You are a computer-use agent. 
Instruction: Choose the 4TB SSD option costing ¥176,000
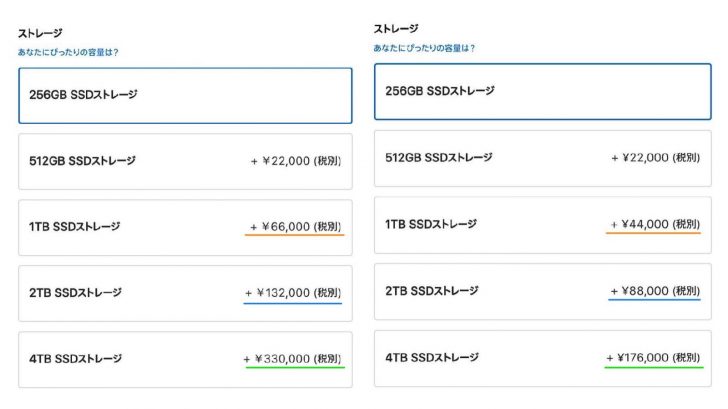pos(541,357)
